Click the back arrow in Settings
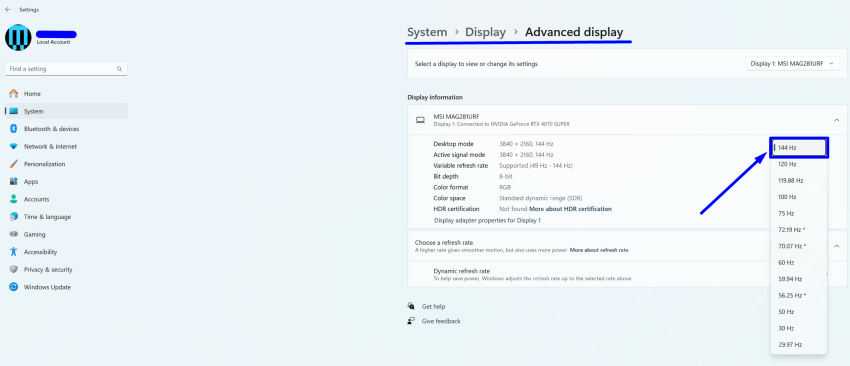The height and width of the screenshot is (366, 850). tap(8, 10)
